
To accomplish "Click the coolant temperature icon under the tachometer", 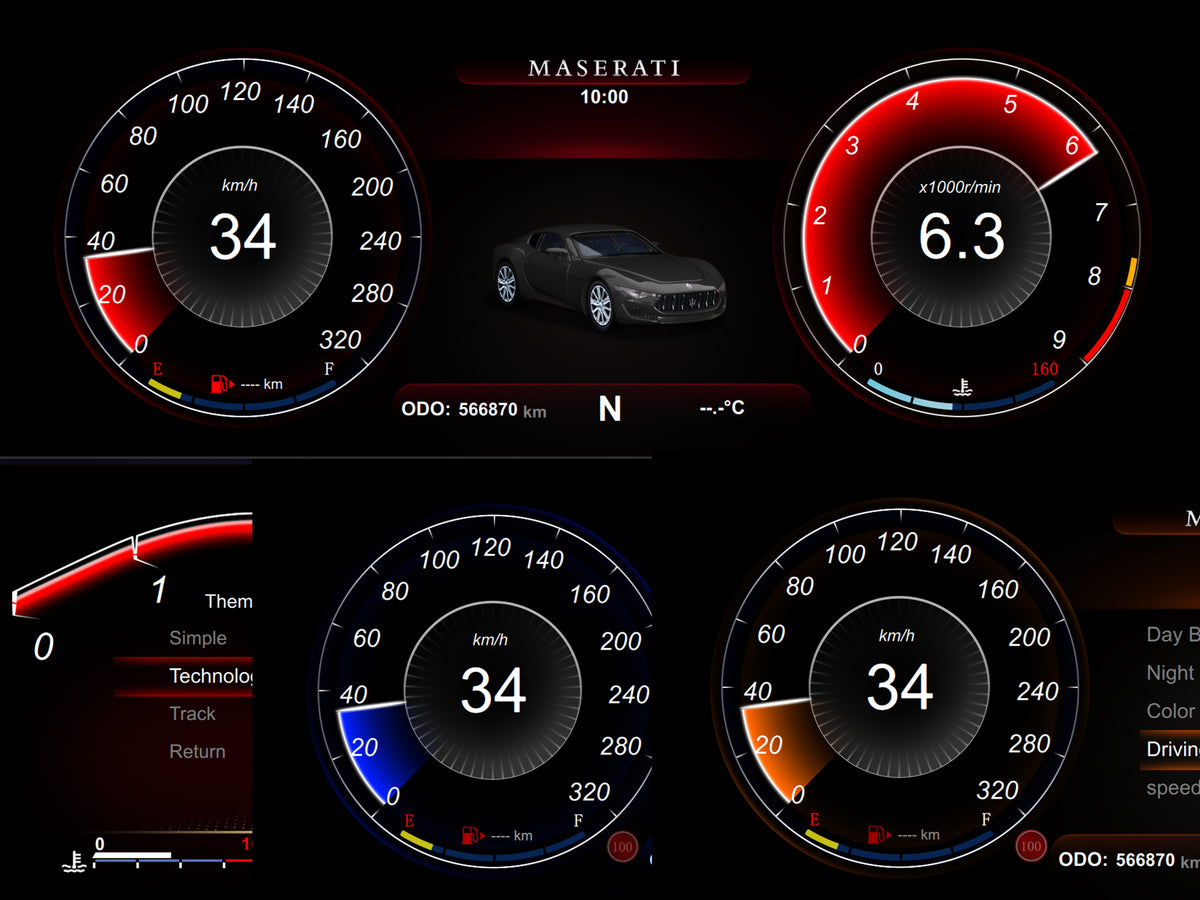I will click(x=962, y=386).
